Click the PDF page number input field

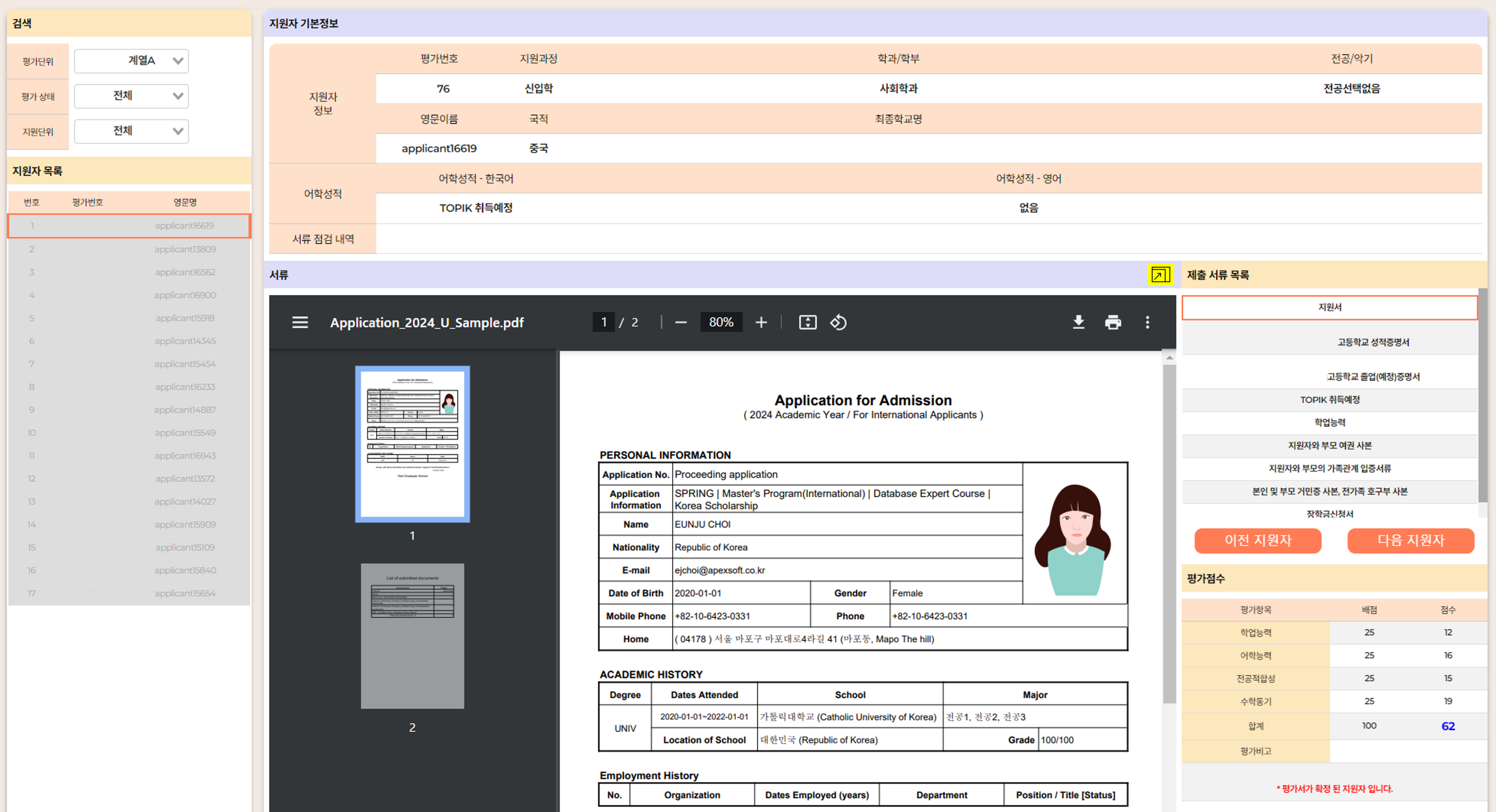pyautogui.click(x=604, y=322)
